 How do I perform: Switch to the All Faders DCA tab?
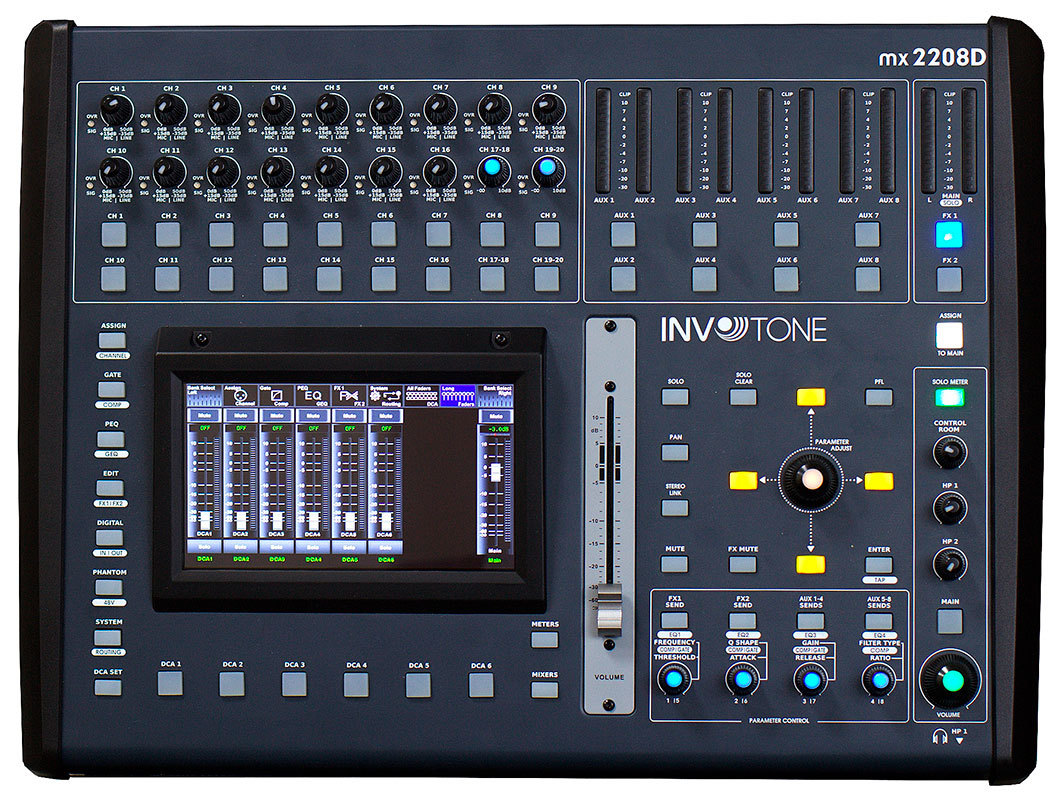[421, 396]
